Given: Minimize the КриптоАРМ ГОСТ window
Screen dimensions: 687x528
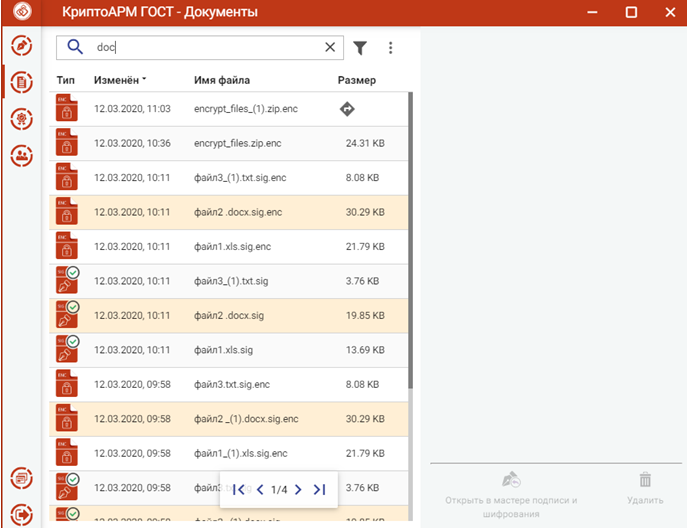Looking at the screenshot, I should tap(592, 12).
